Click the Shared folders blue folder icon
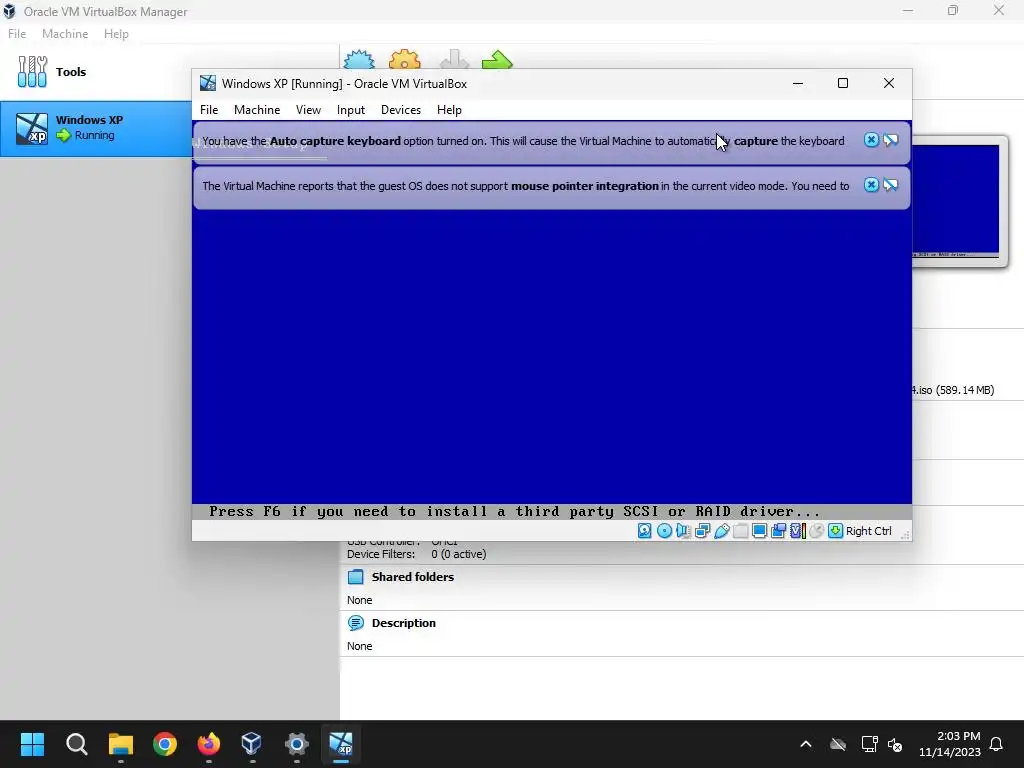The image size is (1024, 768). [x=356, y=577]
